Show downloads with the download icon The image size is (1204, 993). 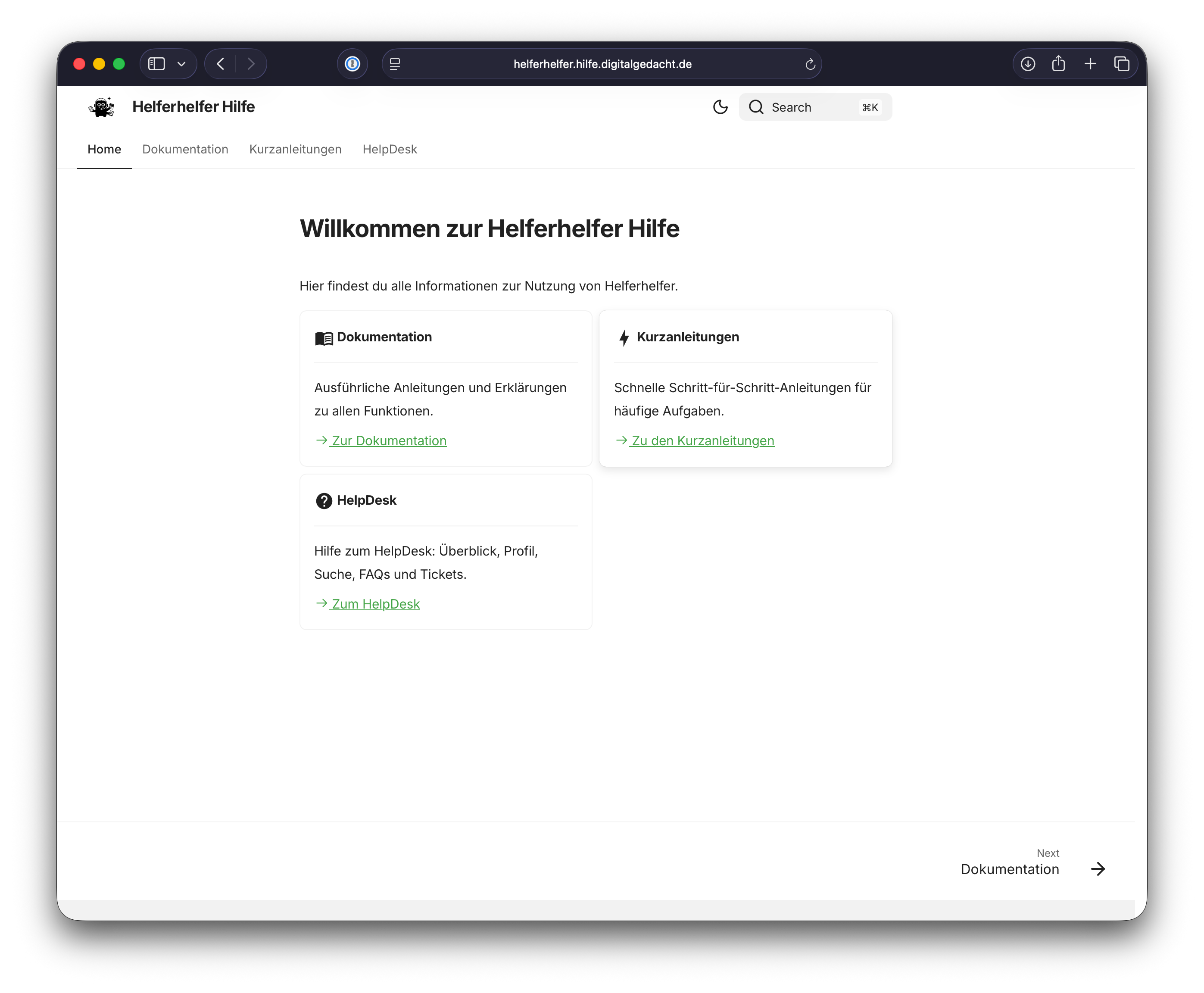coord(1027,63)
